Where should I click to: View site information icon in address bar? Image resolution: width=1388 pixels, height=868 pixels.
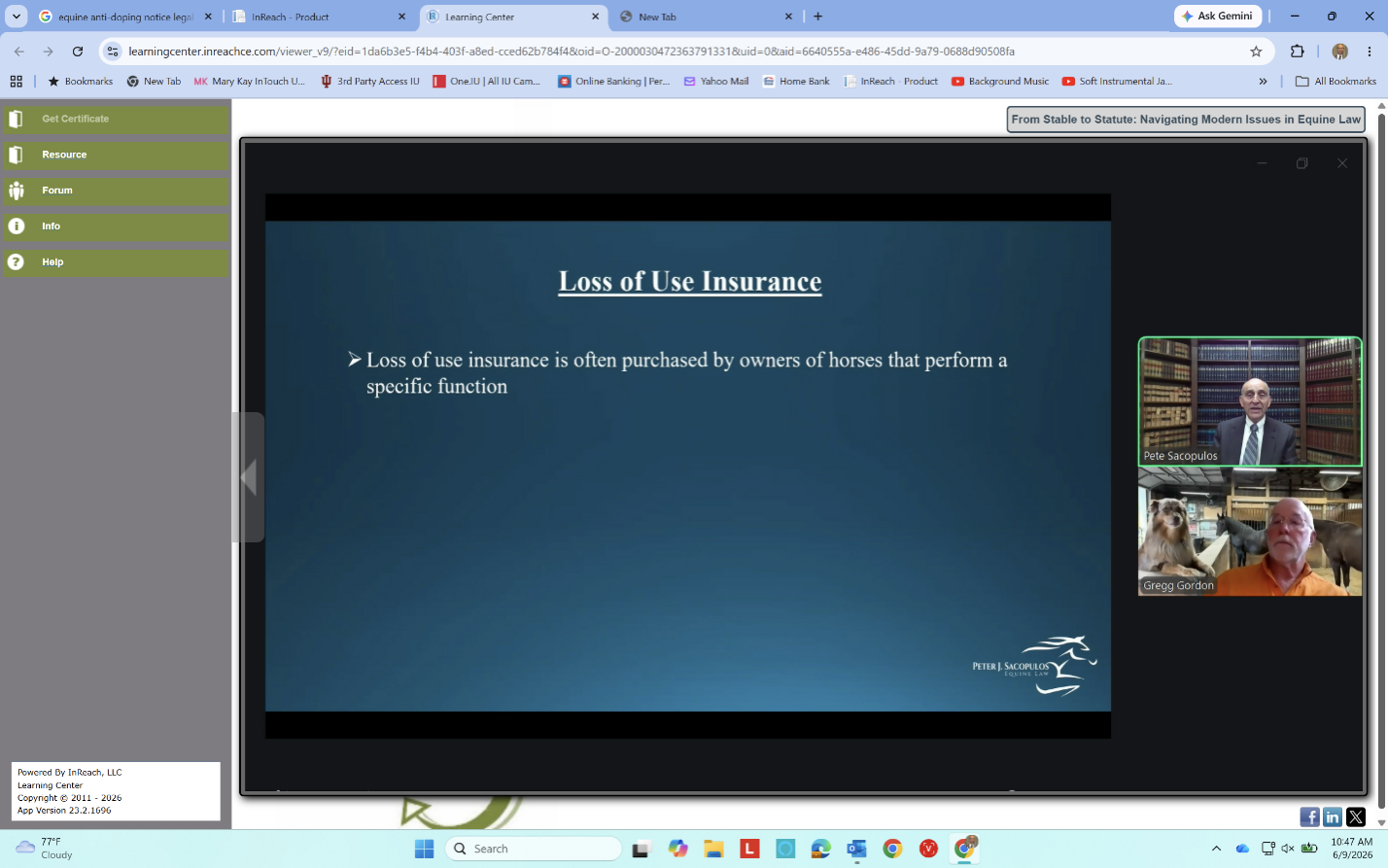coord(113,52)
